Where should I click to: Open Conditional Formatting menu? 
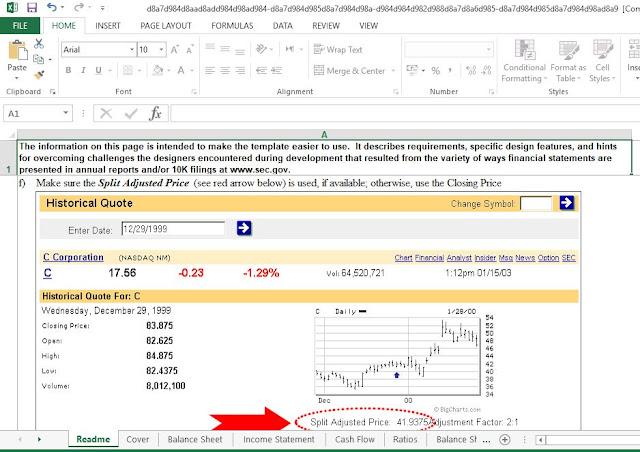point(524,61)
